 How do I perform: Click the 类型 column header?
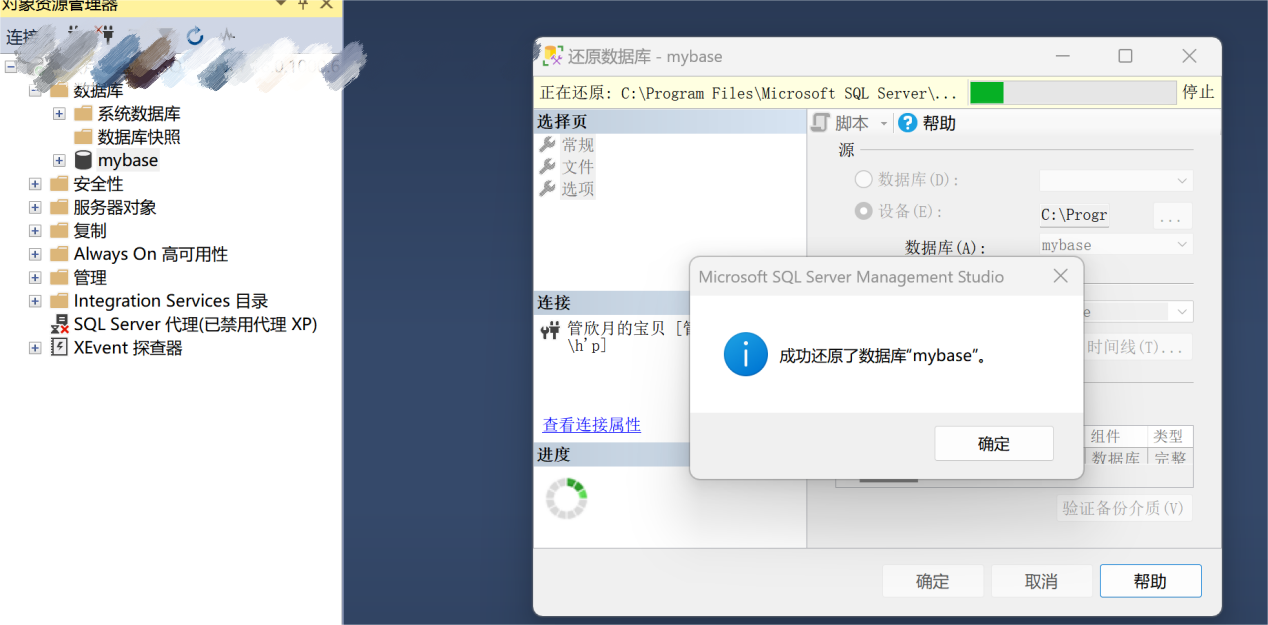1168,436
